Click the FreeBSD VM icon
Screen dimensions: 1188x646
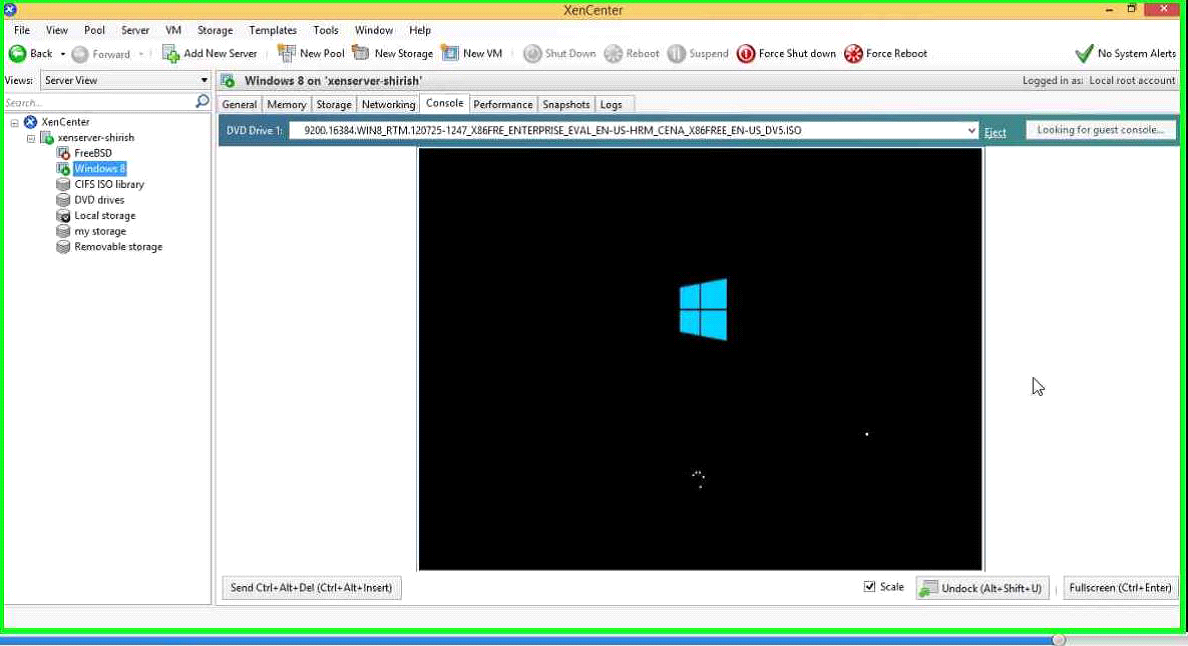[x=64, y=154]
